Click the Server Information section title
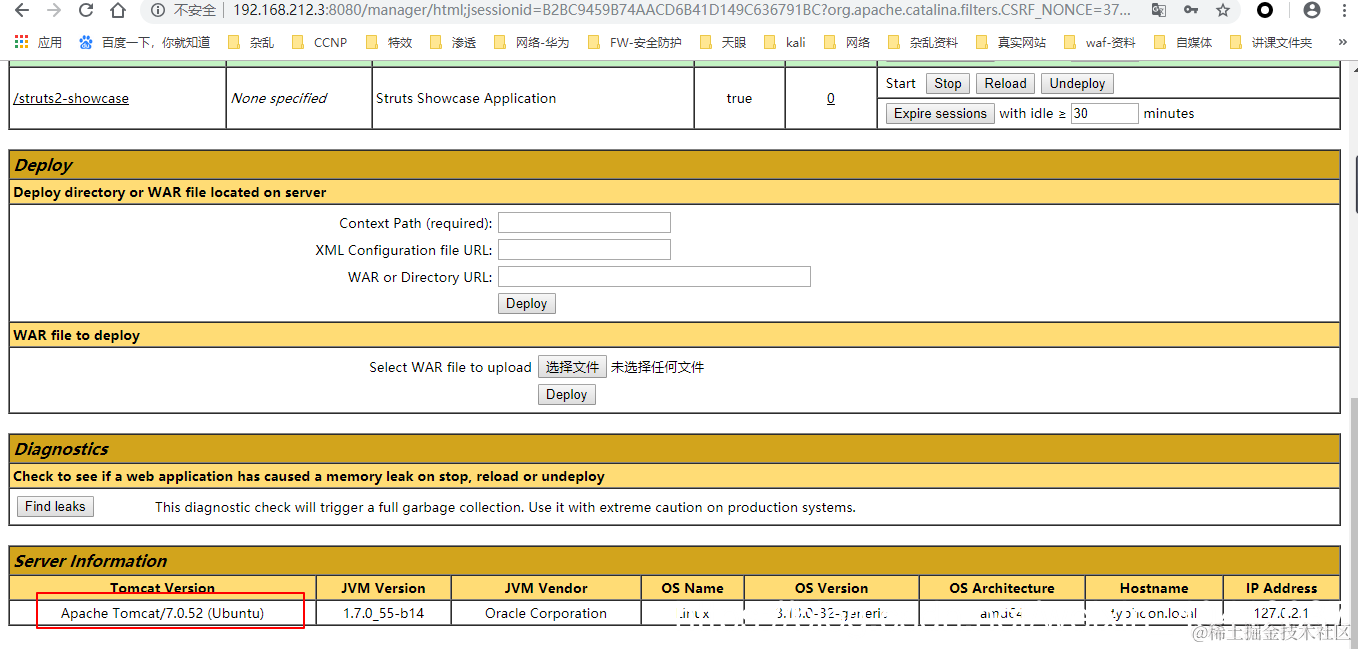The width and height of the screenshot is (1358, 649). pos(91,561)
